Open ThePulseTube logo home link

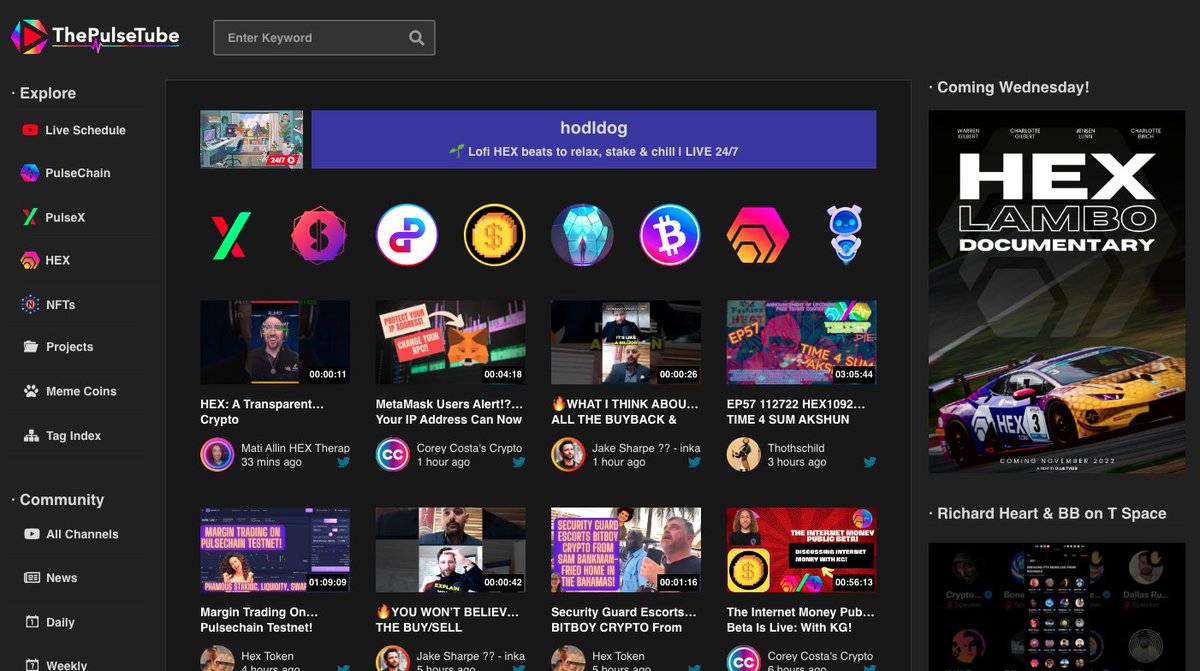pyautogui.click(x=95, y=37)
